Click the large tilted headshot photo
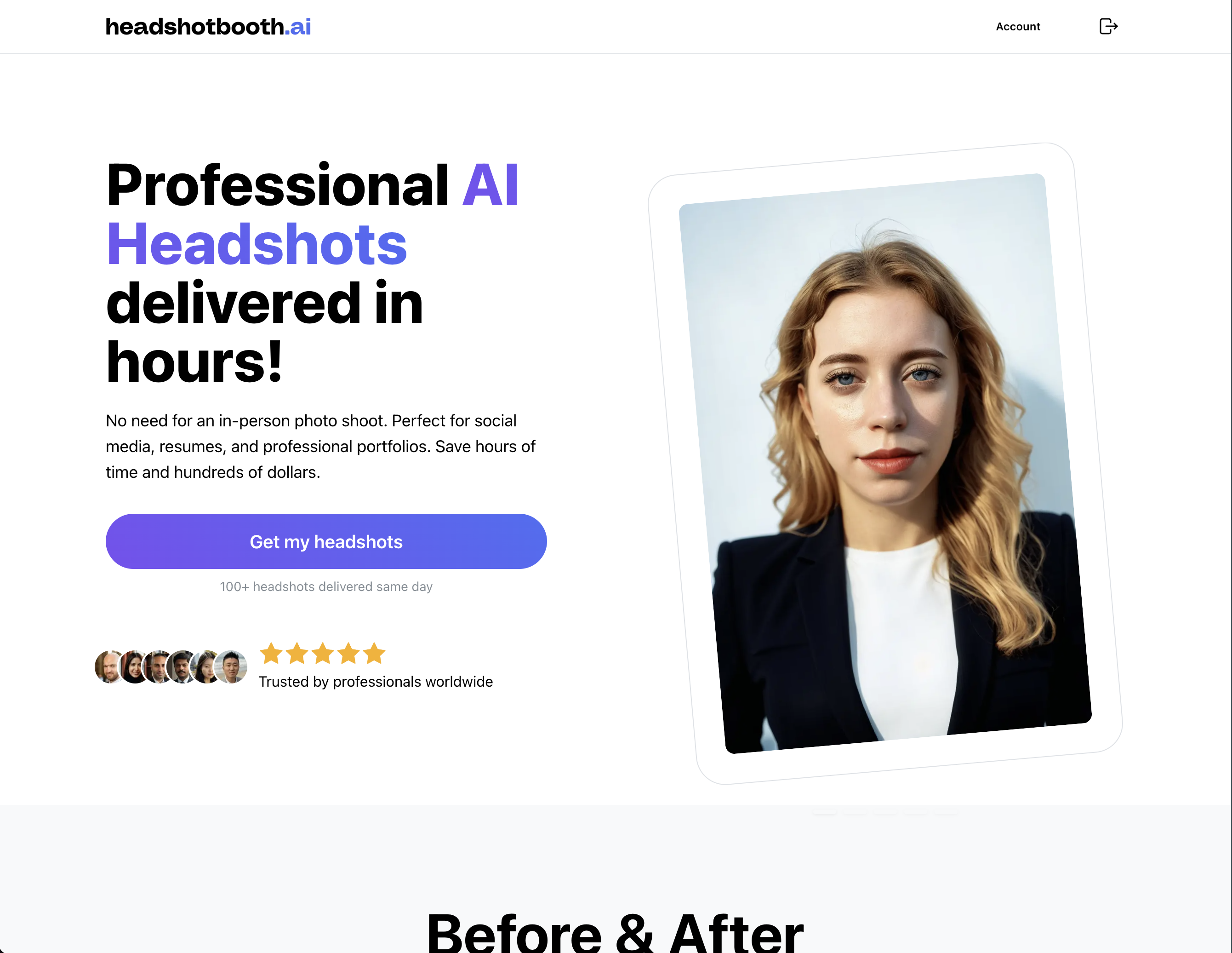 pos(885,463)
